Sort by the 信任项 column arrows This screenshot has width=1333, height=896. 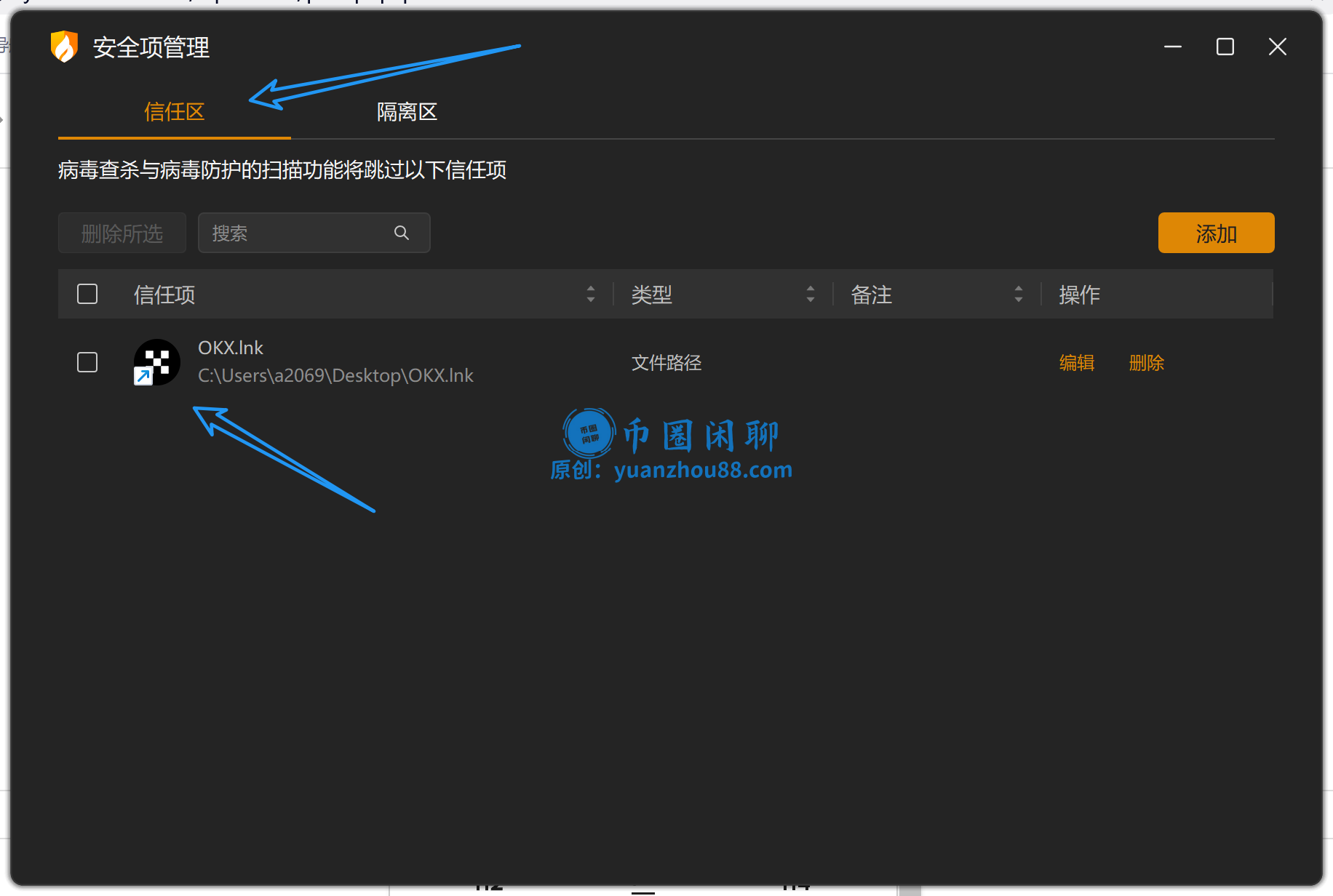coord(591,294)
